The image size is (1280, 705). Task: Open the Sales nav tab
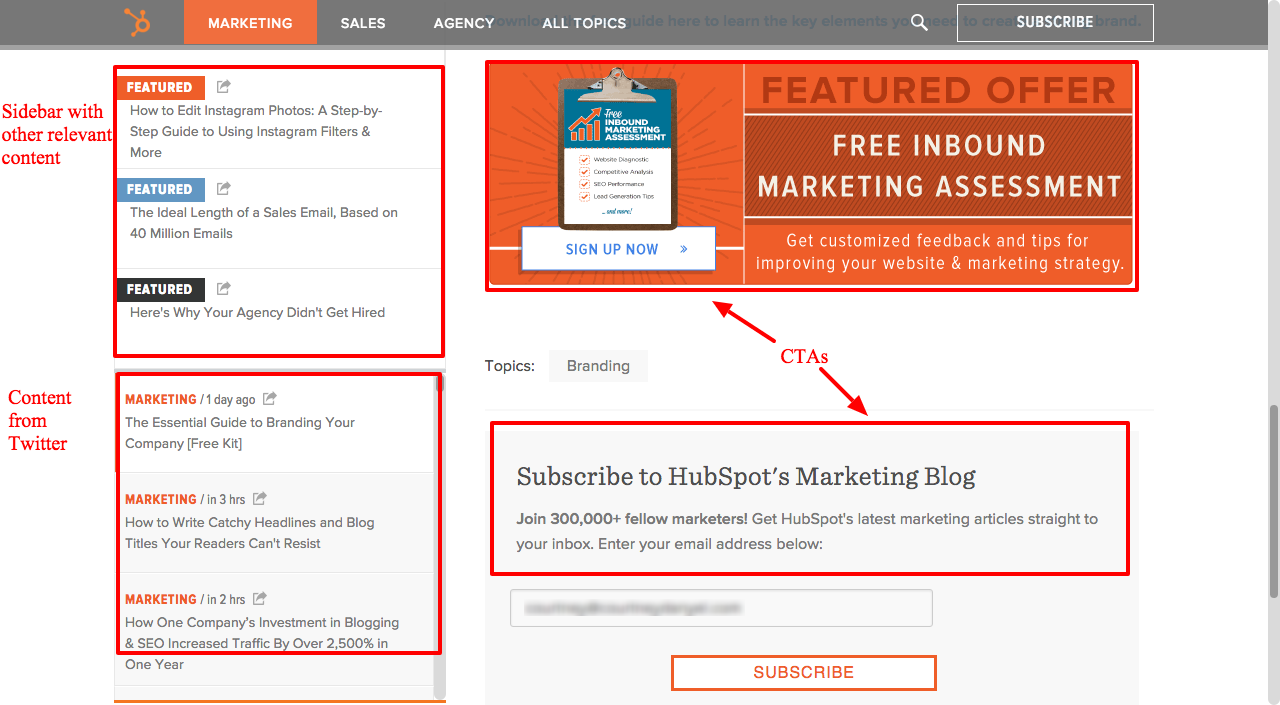tap(363, 22)
